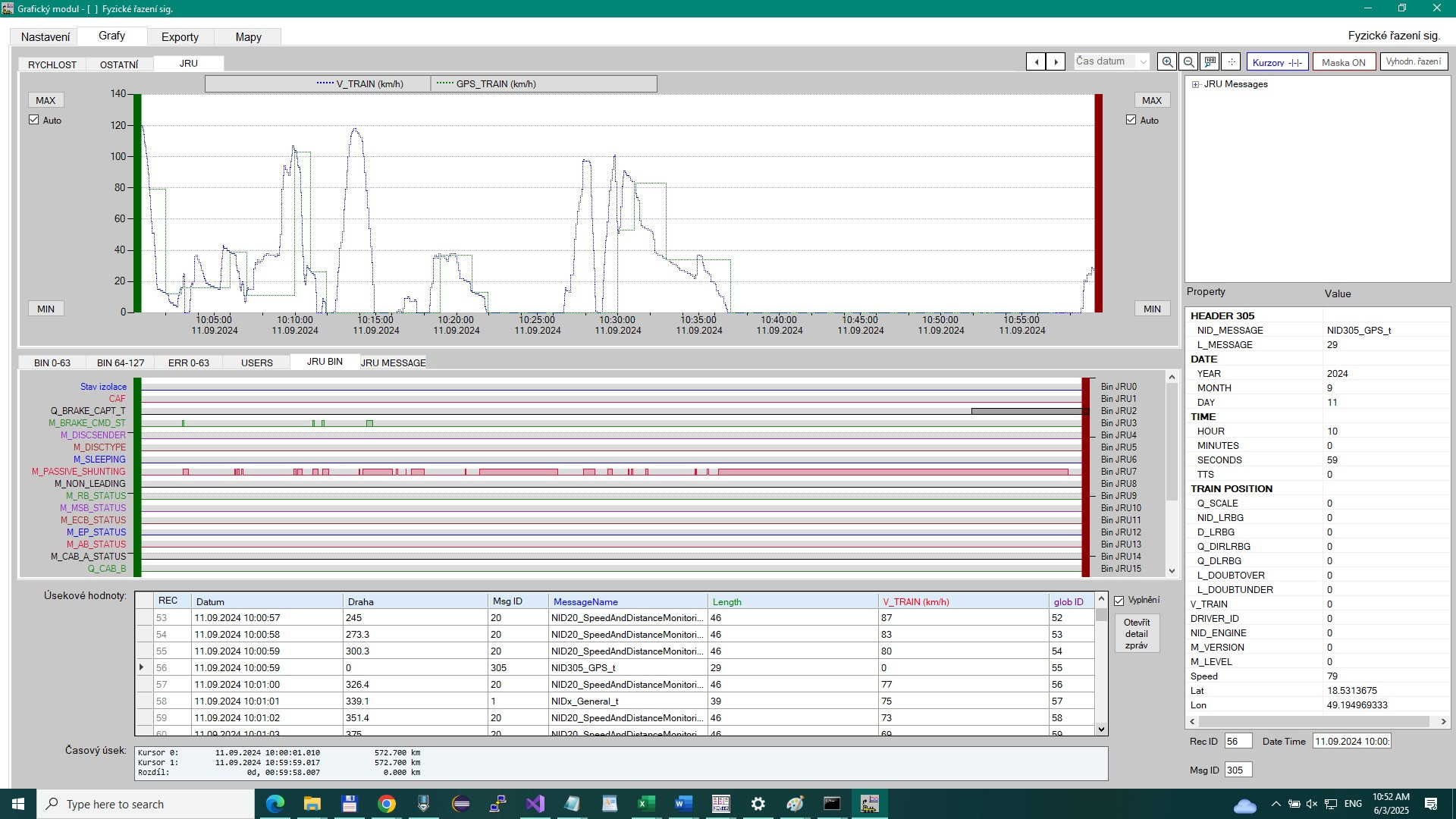The height and width of the screenshot is (819, 1456).
Task: Step forward with the right arrow button
Action: [1056, 62]
